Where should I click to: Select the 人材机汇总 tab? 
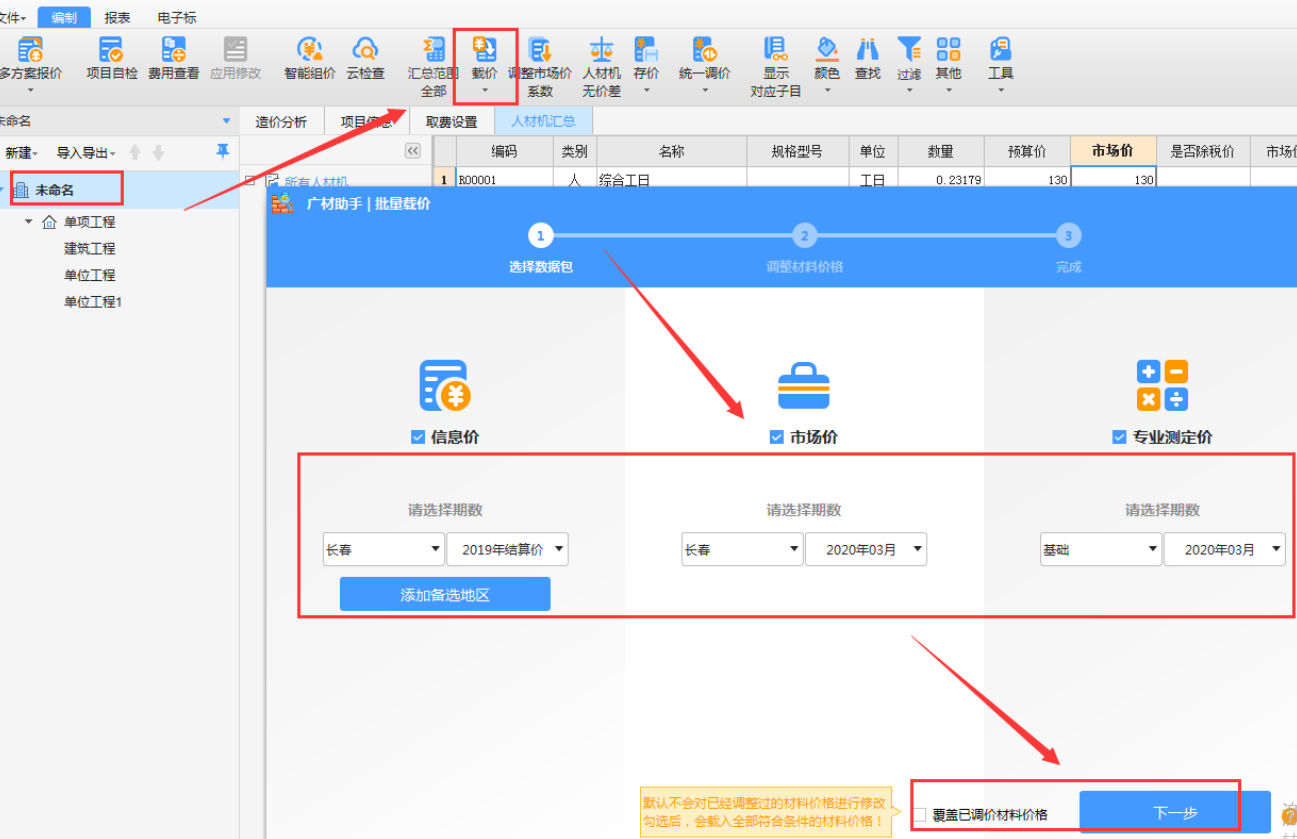[x=543, y=122]
